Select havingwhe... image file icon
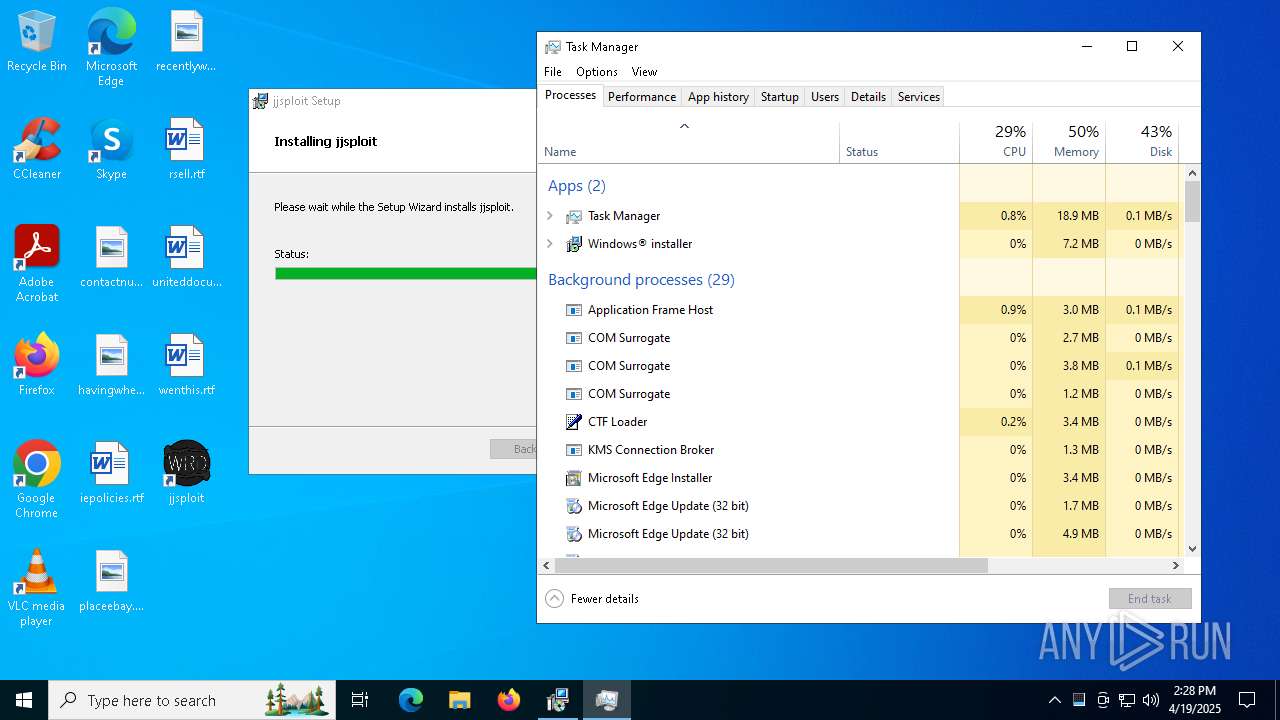Screen dimensions: 1280x720 pyautogui.click(x=111, y=364)
